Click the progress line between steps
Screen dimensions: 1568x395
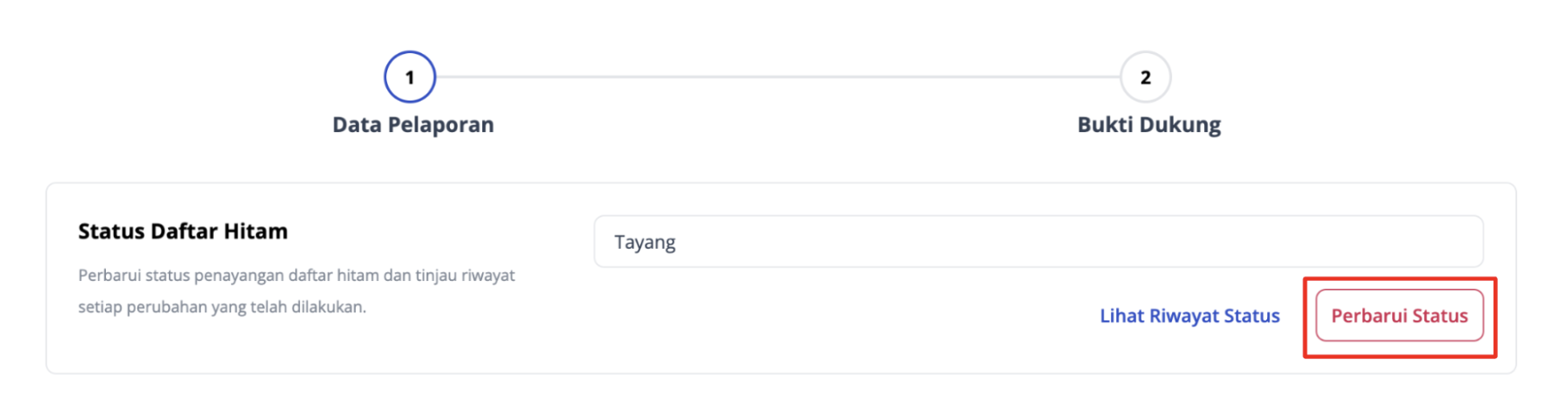click(x=778, y=77)
